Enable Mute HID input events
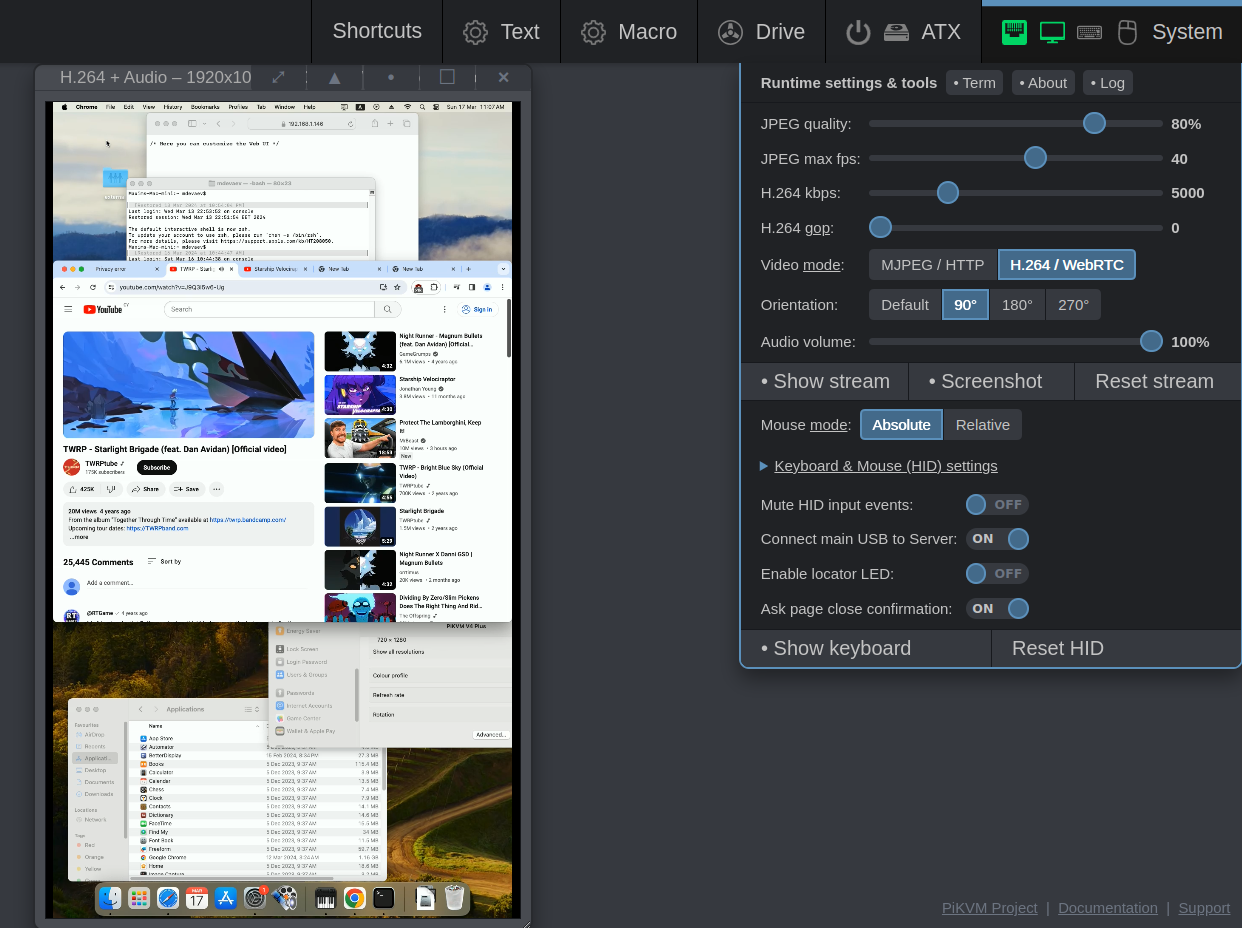This screenshot has width=1242, height=928. pyautogui.click(x=996, y=504)
